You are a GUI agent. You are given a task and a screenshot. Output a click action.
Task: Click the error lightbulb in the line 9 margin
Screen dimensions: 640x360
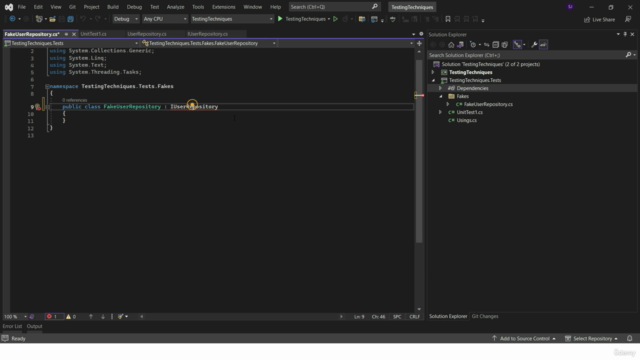(x=38, y=107)
